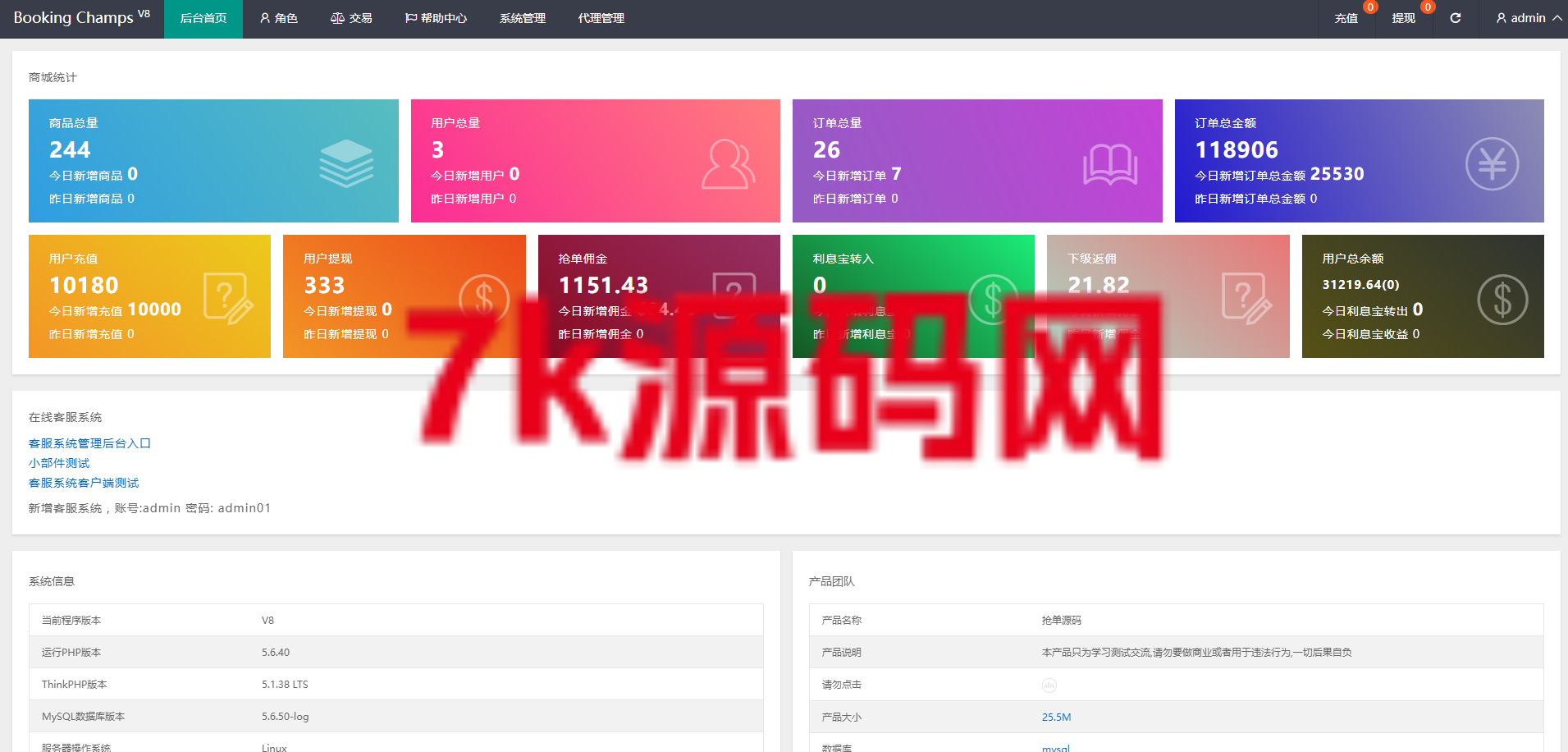Viewport: 1568px width, 752px height.
Task: Click the 用户总量 value 3
Action: coord(437,149)
